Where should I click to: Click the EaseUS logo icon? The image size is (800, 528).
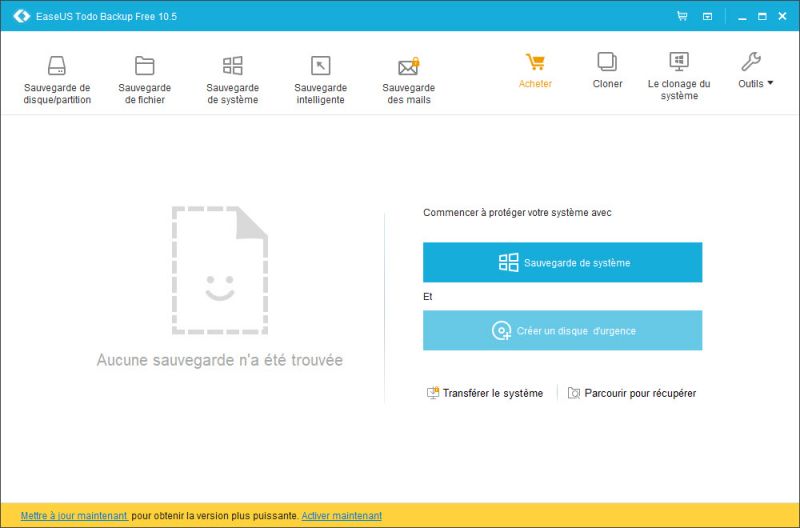21,16
